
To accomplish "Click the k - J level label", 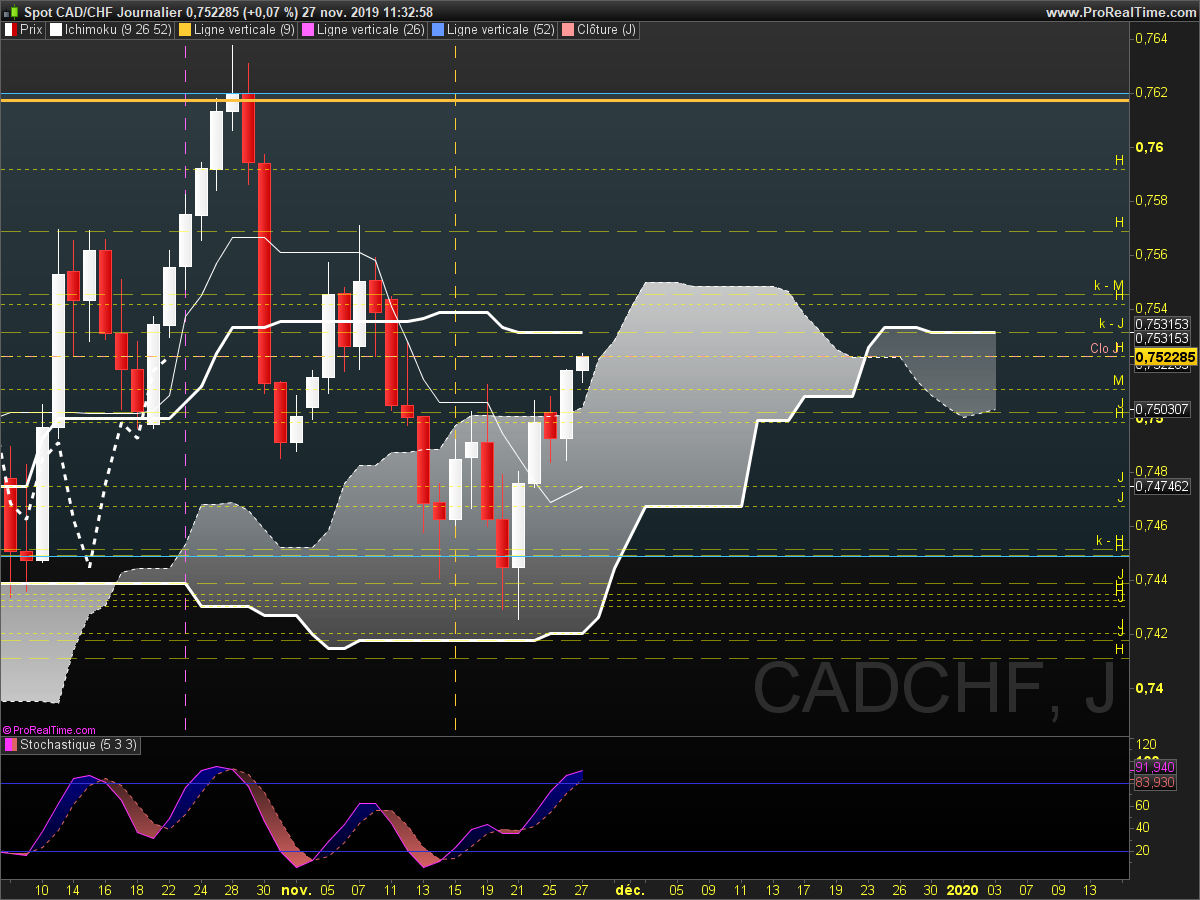I will pyautogui.click(x=1112, y=324).
